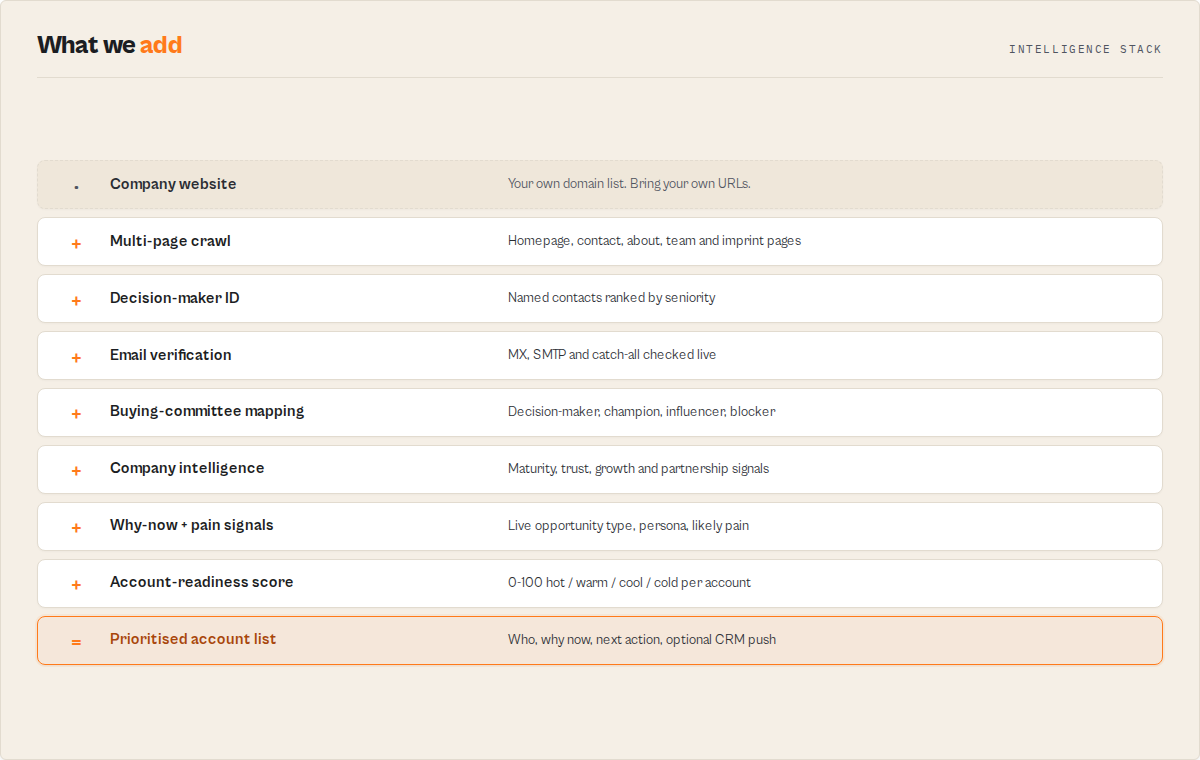The height and width of the screenshot is (760, 1200).
Task: Select the 'Email verification' row title
Action: tap(171, 355)
